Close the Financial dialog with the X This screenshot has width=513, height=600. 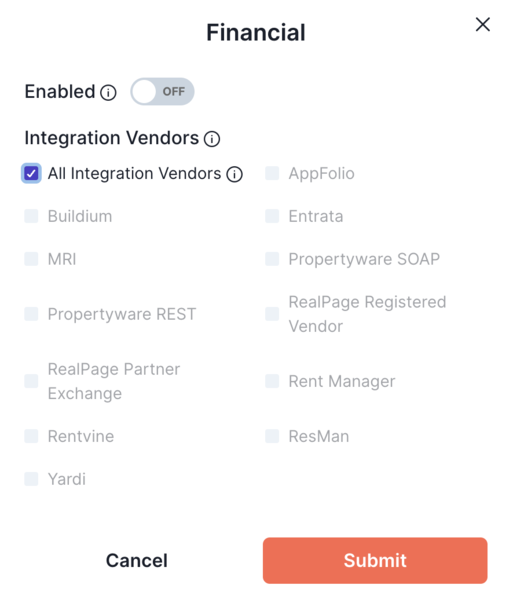[x=483, y=24]
